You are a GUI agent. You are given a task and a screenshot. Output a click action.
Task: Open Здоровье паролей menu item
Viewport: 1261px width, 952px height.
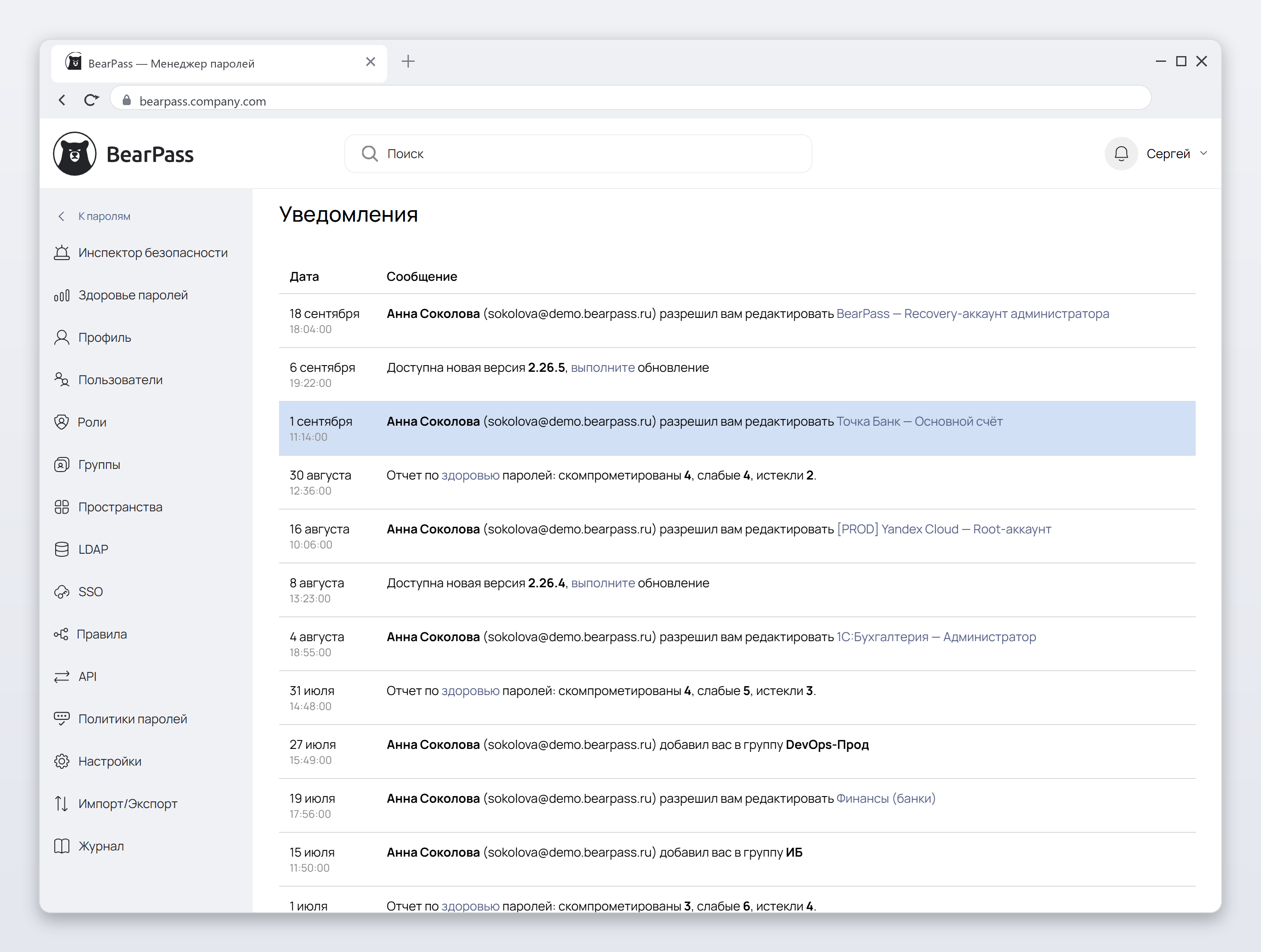(x=133, y=295)
